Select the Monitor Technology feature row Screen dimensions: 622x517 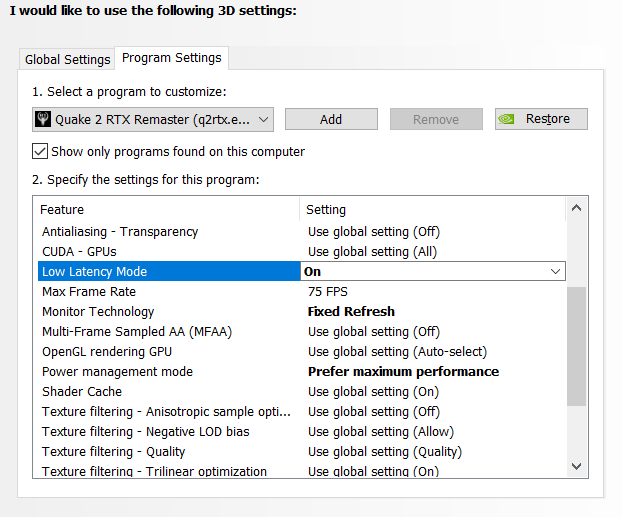point(98,312)
